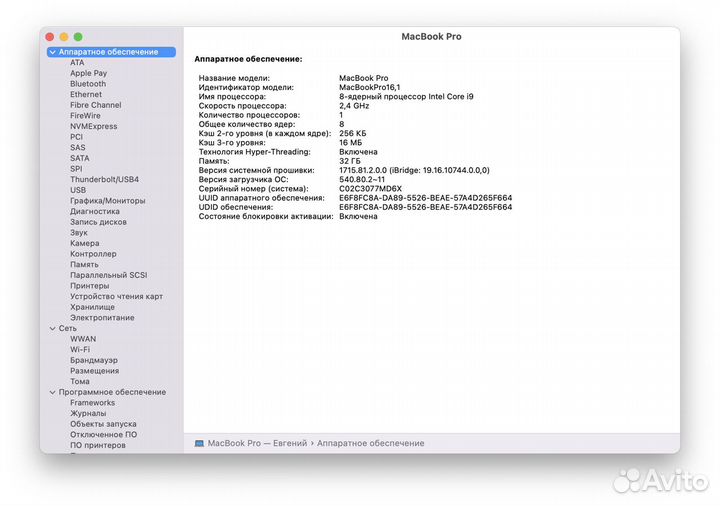Open the Frameworks entry
The height and width of the screenshot is (506, 720).
pyautogui.click(x=92, y=403)
